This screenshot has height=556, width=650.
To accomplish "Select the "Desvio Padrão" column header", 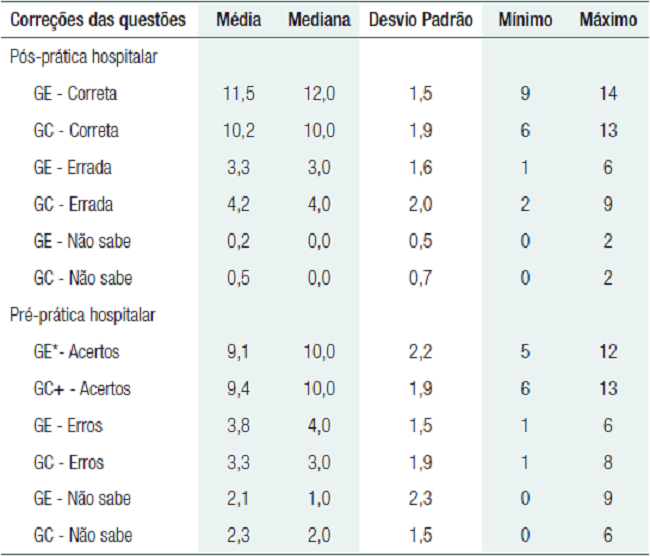I will point(420,20).
